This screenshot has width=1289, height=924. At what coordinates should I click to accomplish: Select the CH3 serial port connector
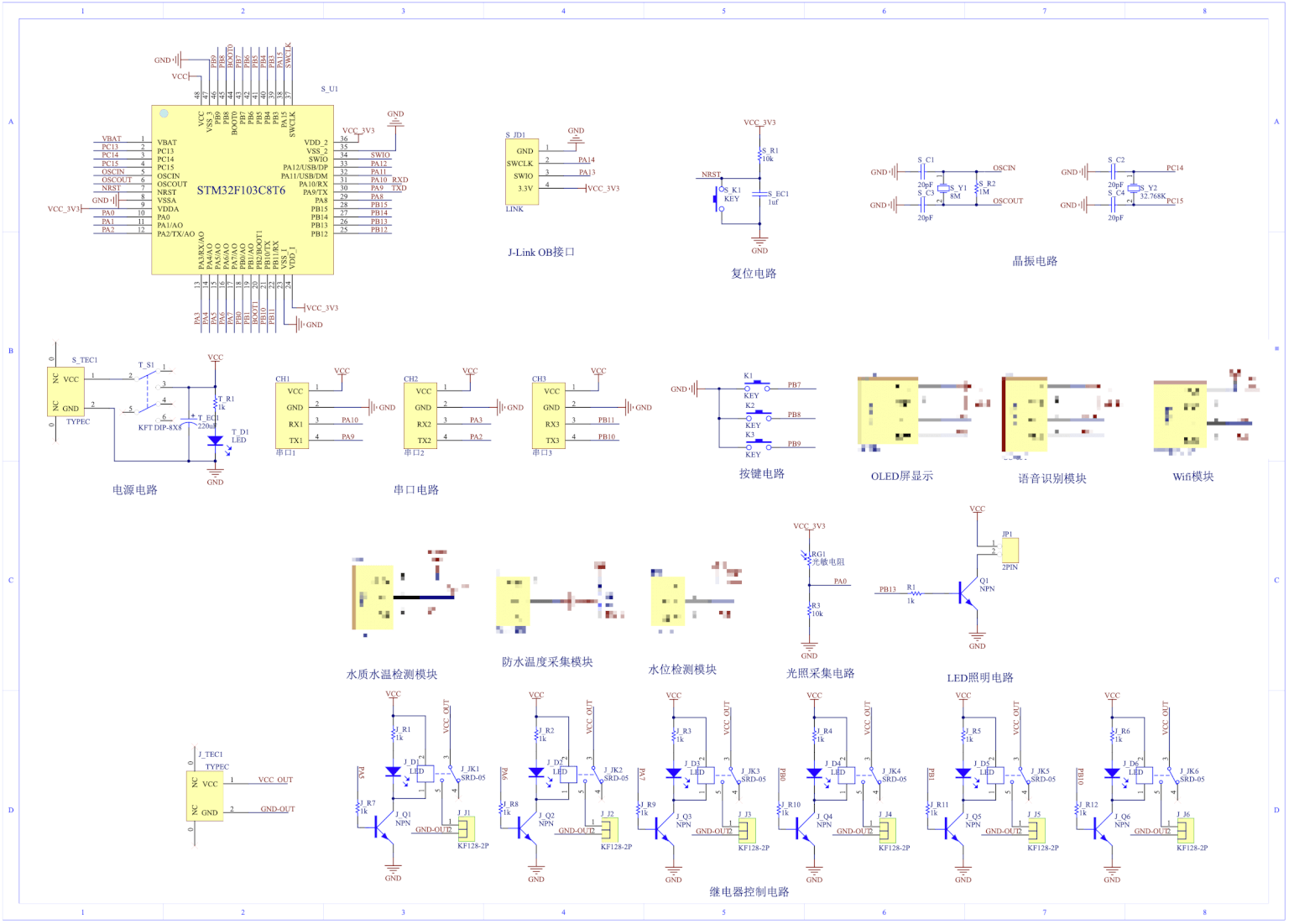(550, 415)
